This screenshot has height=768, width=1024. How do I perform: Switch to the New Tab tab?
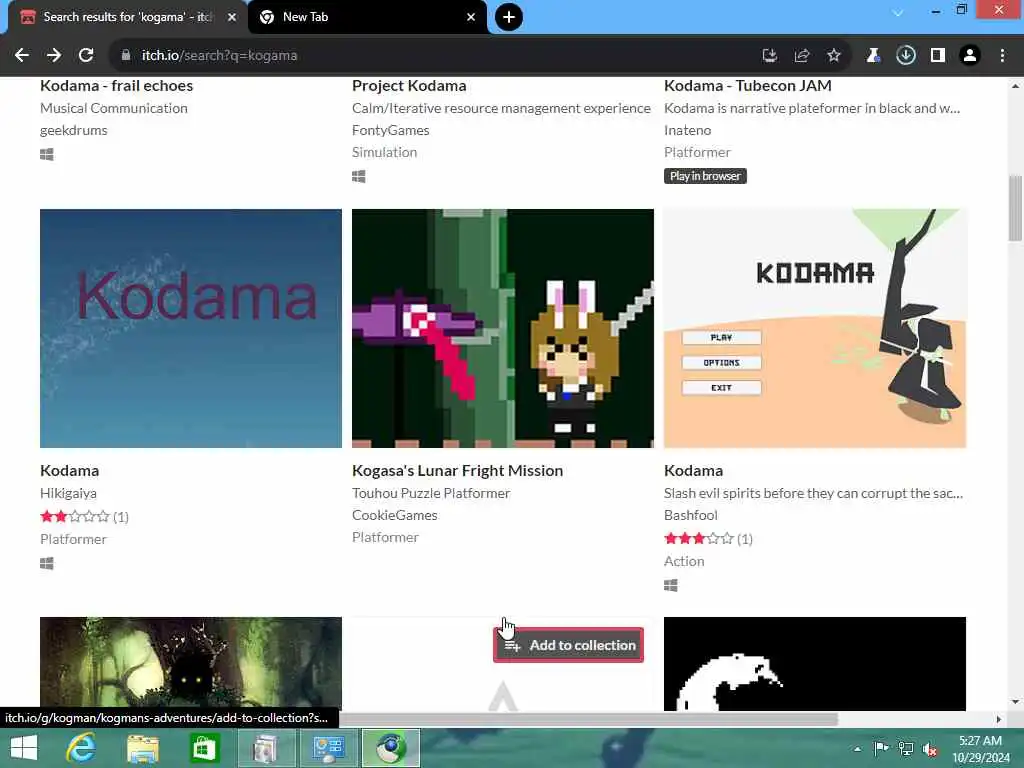click(368, 17)
